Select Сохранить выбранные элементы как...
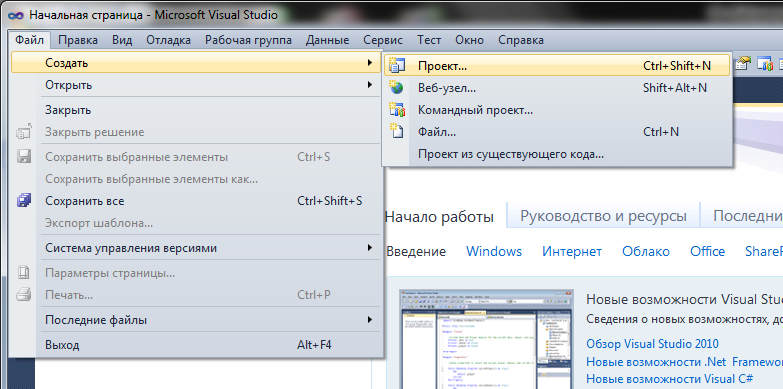Image resolution: width=783 pixels, height=389 pixels. click(196, 179)
